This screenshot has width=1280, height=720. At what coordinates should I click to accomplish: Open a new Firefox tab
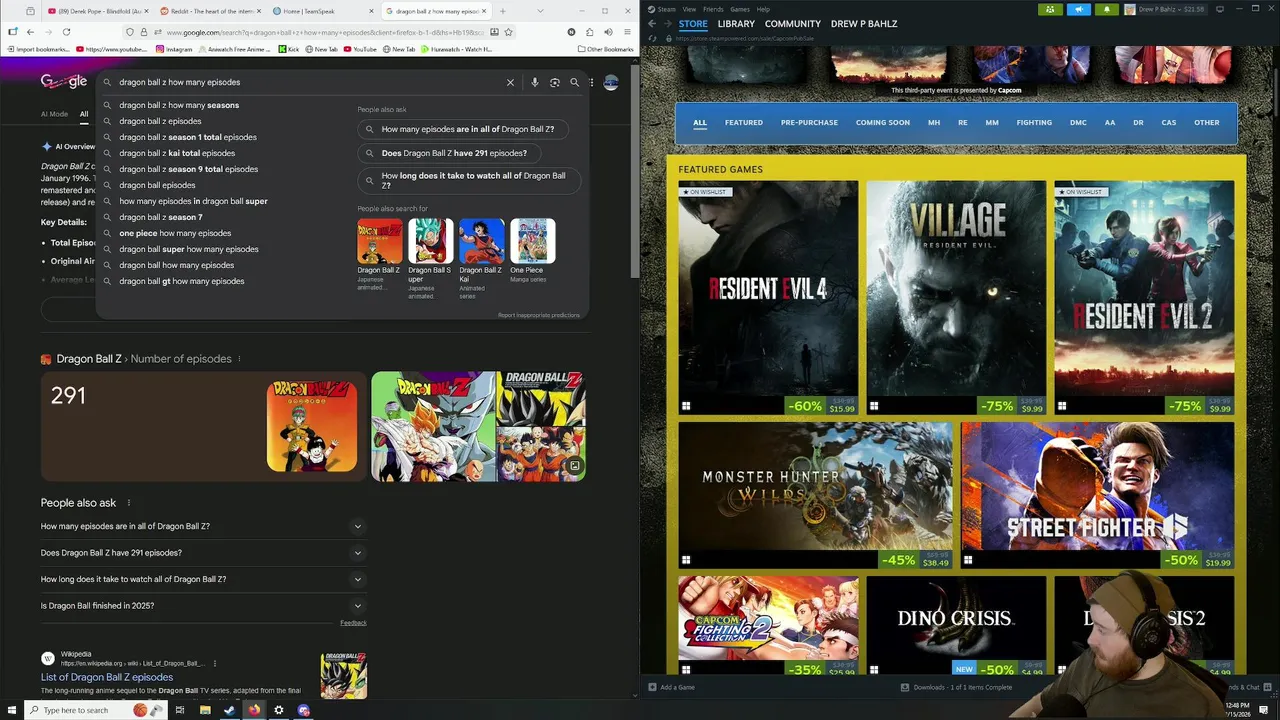pos(502,11)
